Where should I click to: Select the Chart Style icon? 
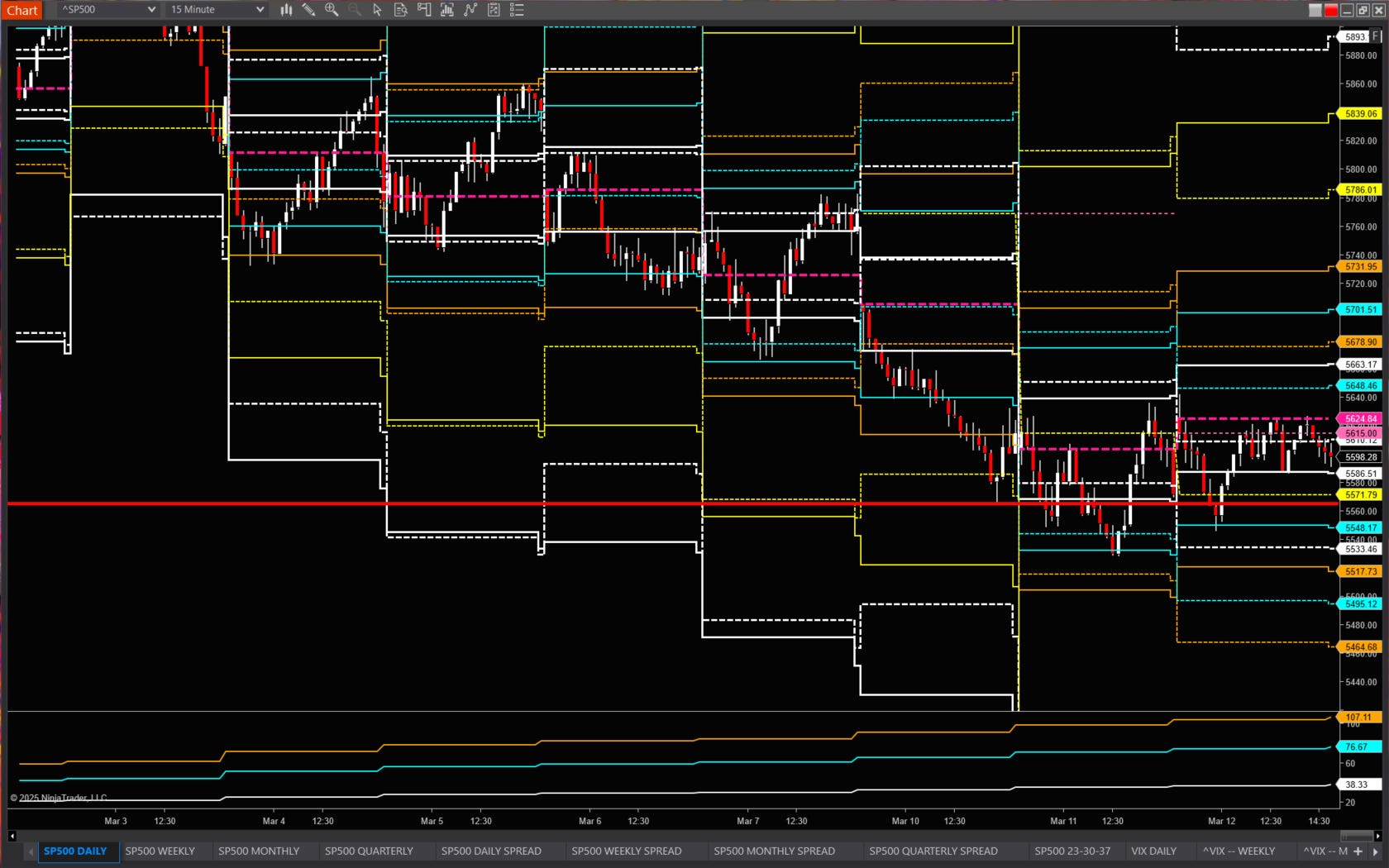(x=286, y=9)
